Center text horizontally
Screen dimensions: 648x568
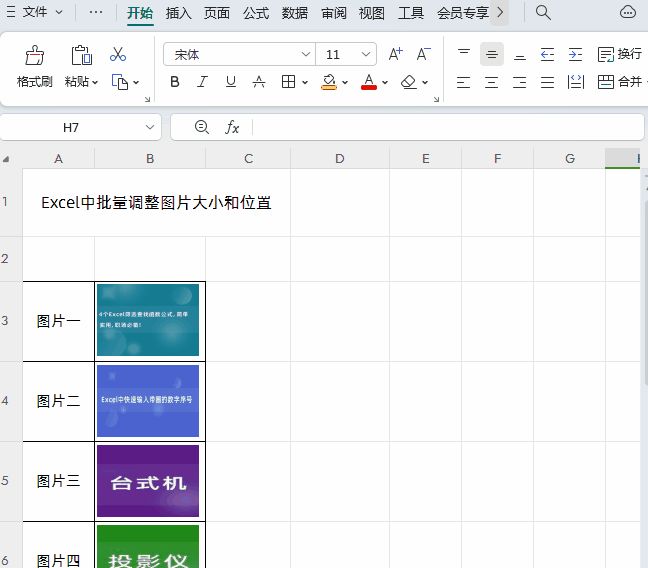[x=492, y=82]
